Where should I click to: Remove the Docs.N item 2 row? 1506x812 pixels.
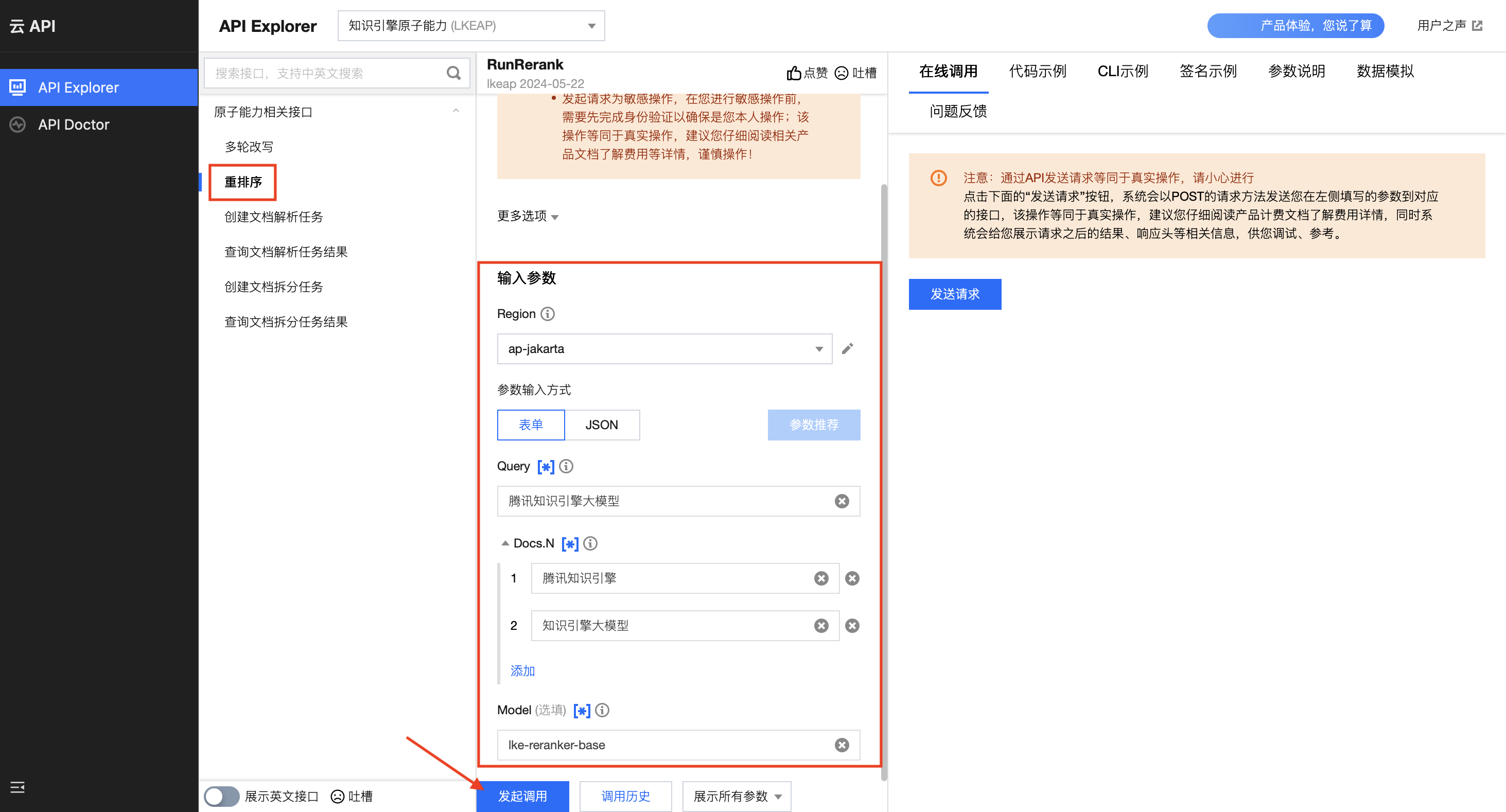pyautogui.click(x=852, y=626)
